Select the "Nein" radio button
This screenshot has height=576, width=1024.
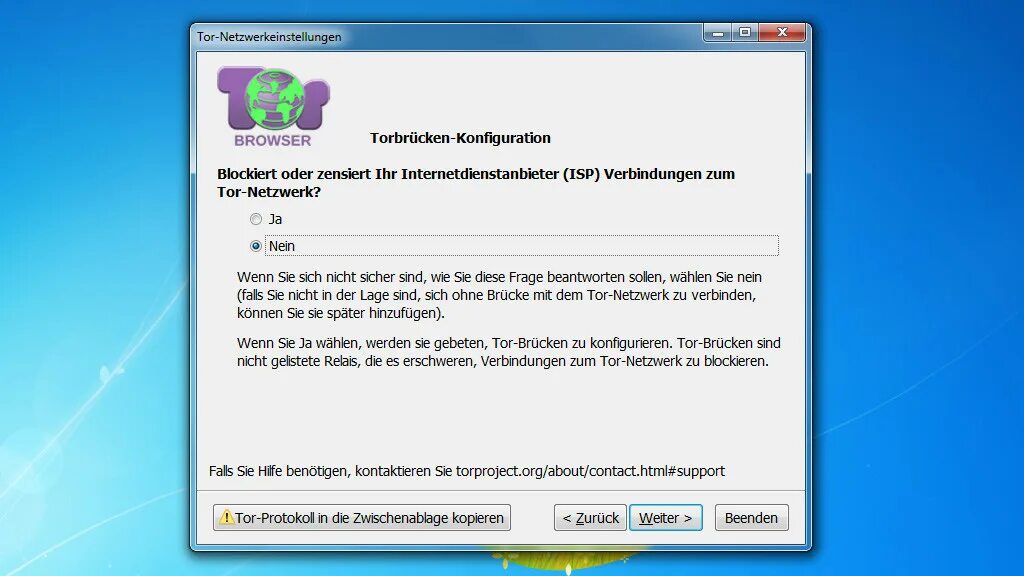click(x=255, y=246)
